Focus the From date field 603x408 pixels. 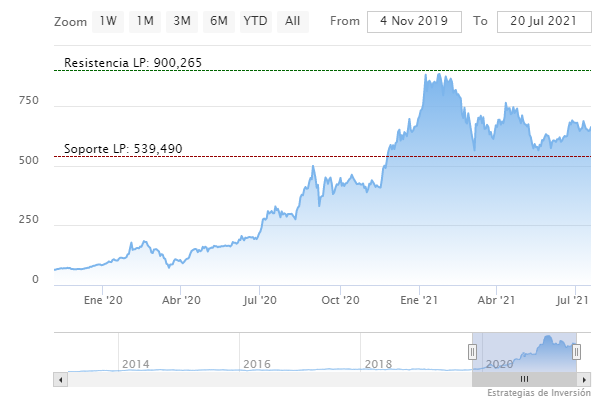414,22
